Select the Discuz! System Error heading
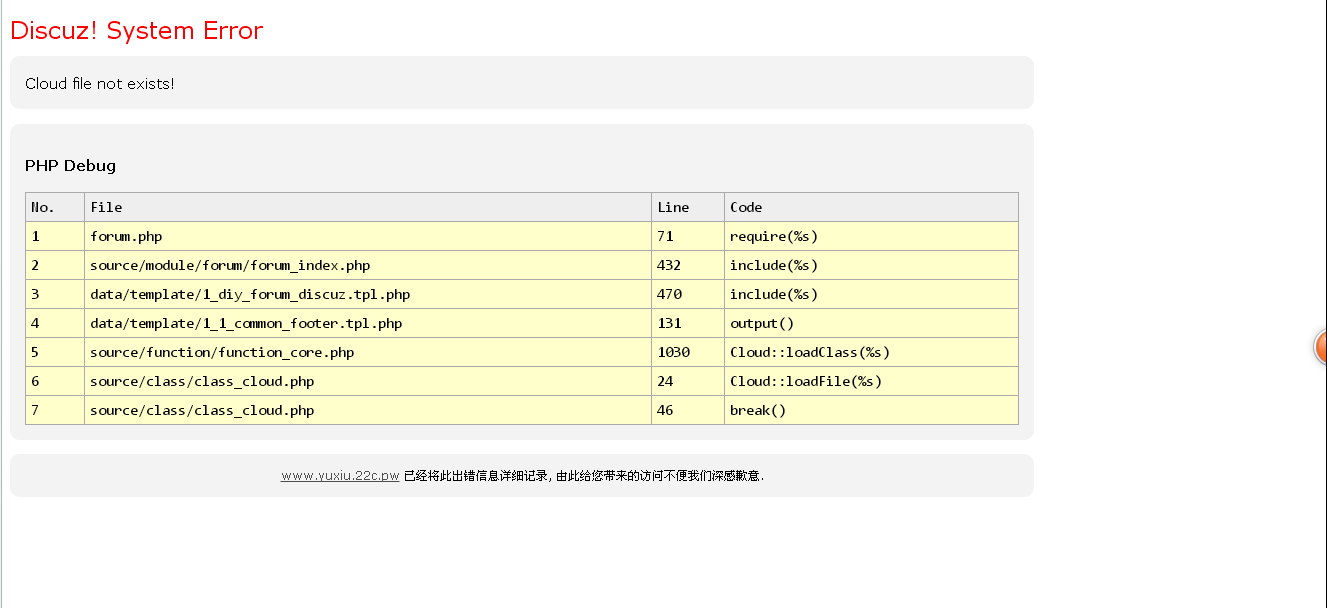The width and height of the screenshot is (1327, 608). coord(136,31)
